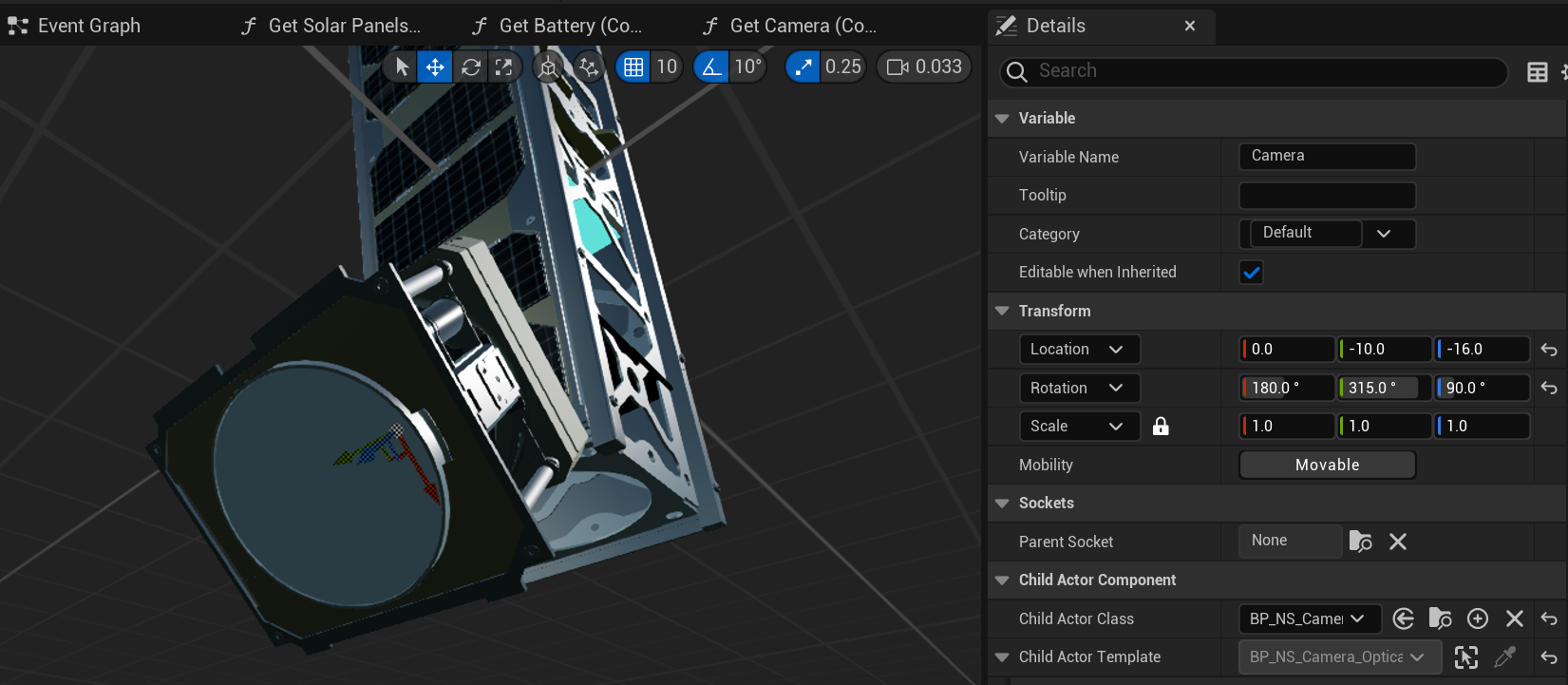Toggle surface snapping icon
Image resolution: width=1568 pixels, height=685 pixels.
[x=589, y=67]
